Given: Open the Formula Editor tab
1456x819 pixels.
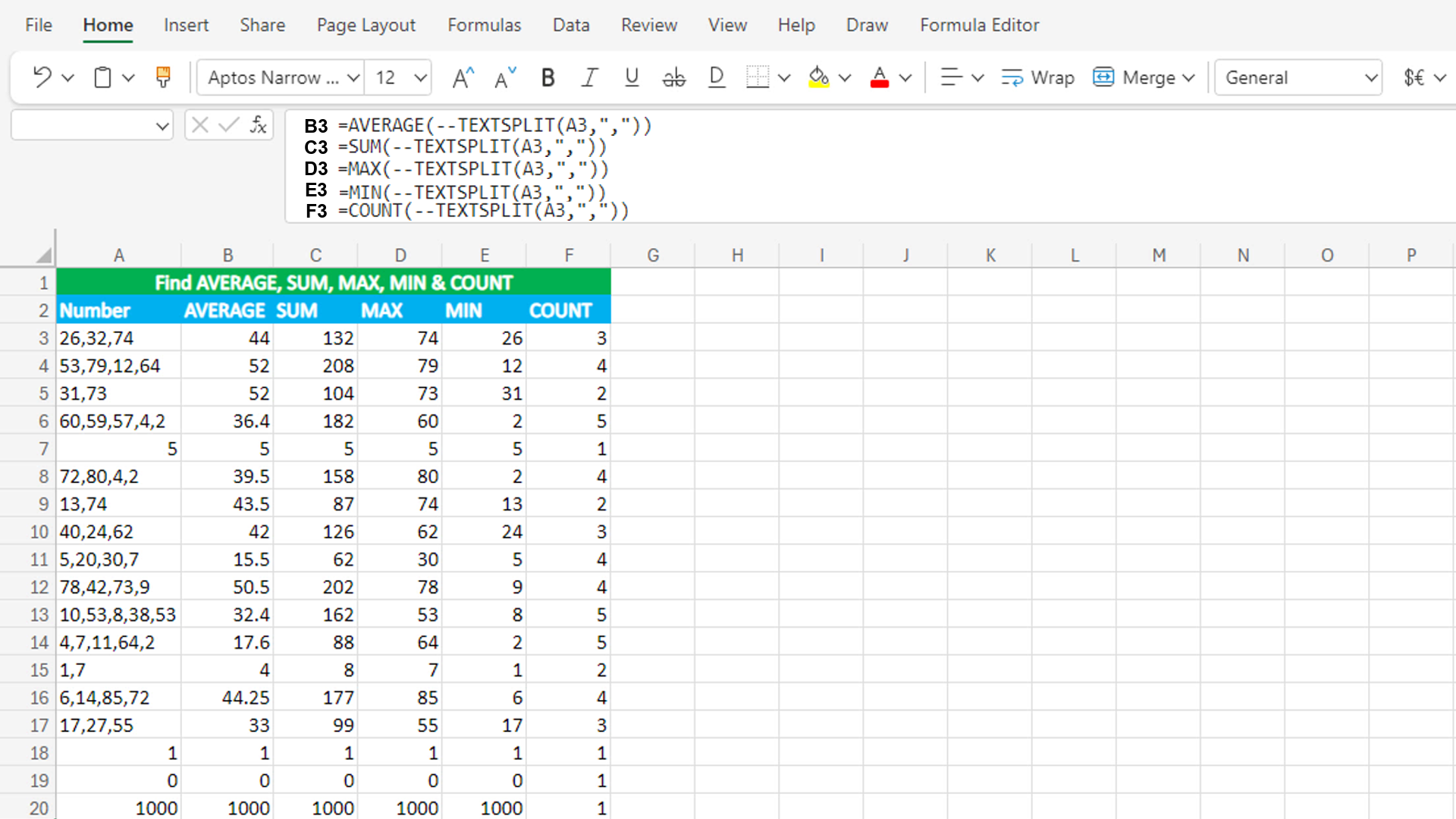Looking at the screenshot, I should point(980,25).
